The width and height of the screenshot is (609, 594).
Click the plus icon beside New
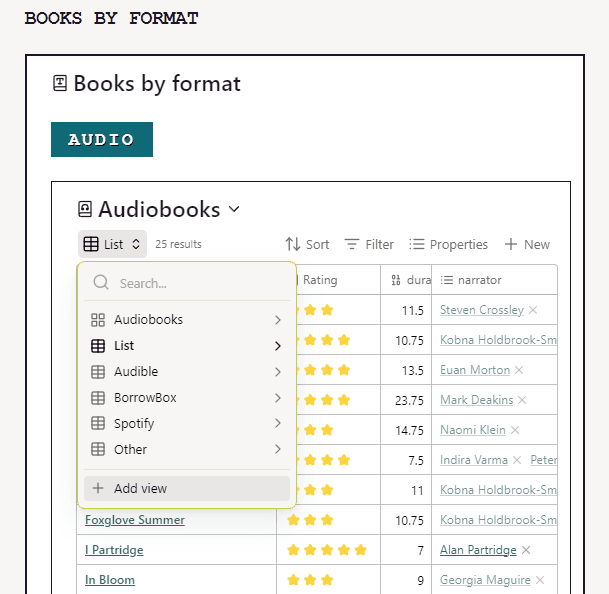pyautogui.click(x=511, y=244)
